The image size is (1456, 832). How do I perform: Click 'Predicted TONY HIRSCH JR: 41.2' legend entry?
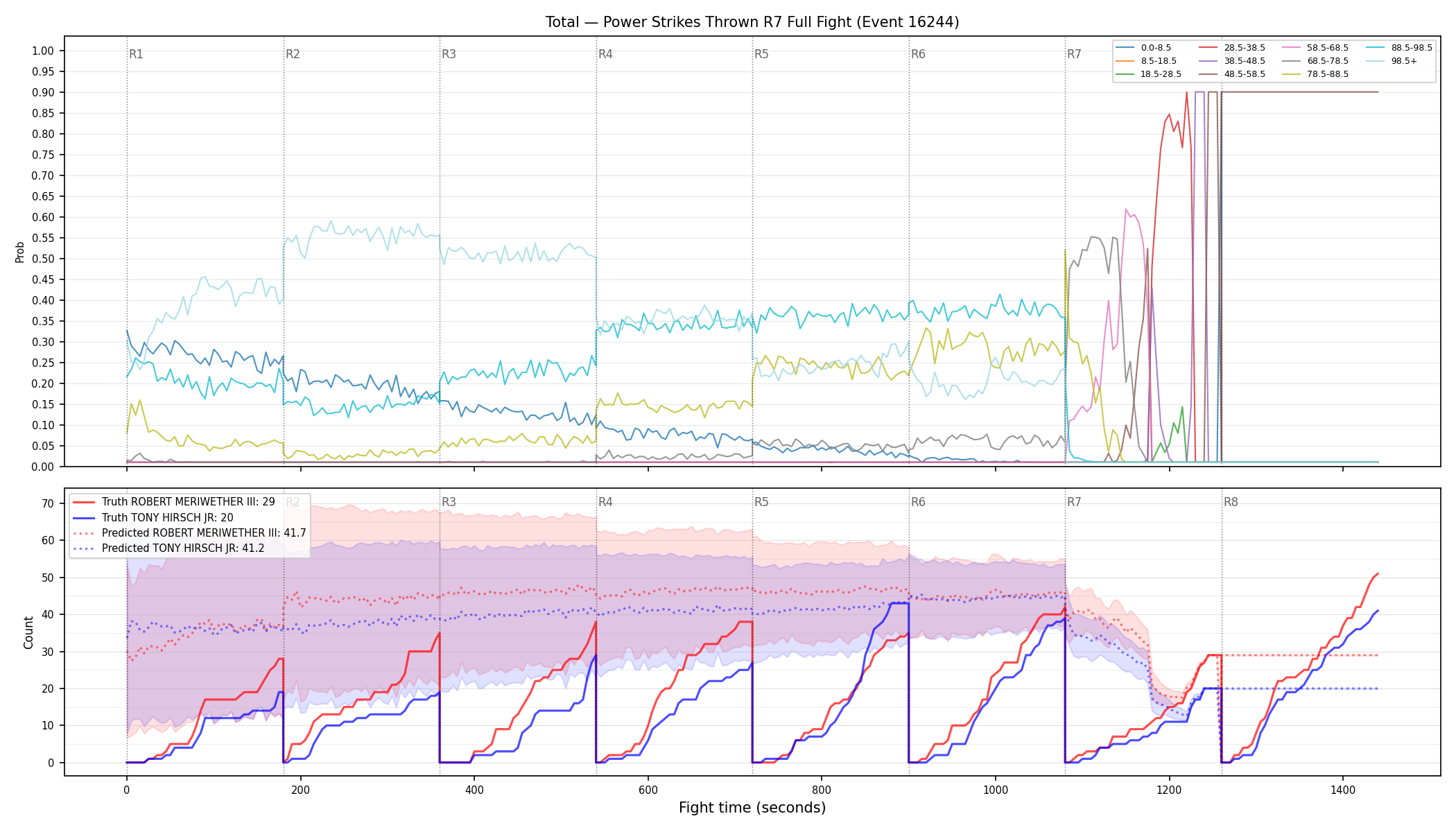tap(168, 548)
